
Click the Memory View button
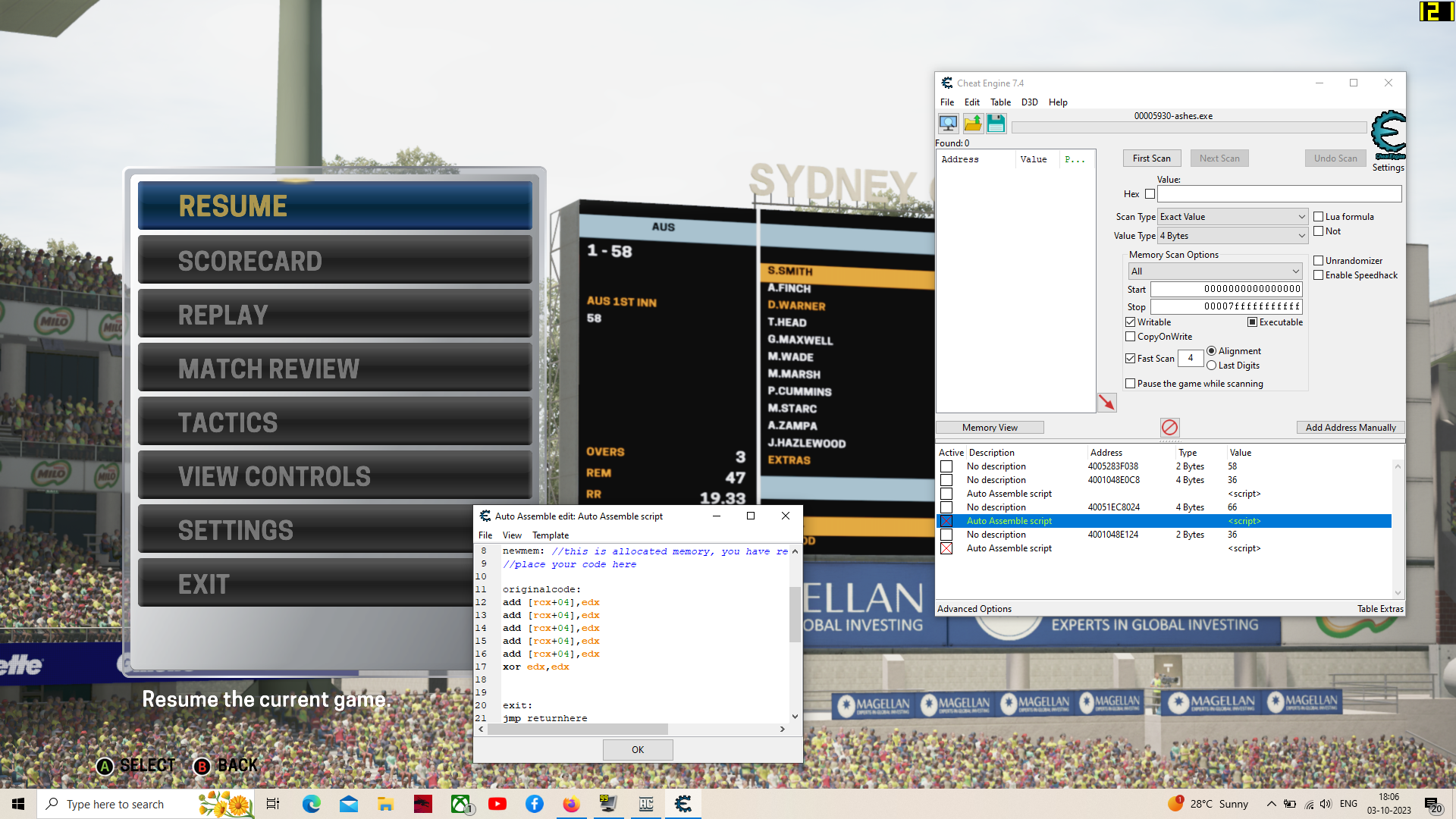point(990,428)
